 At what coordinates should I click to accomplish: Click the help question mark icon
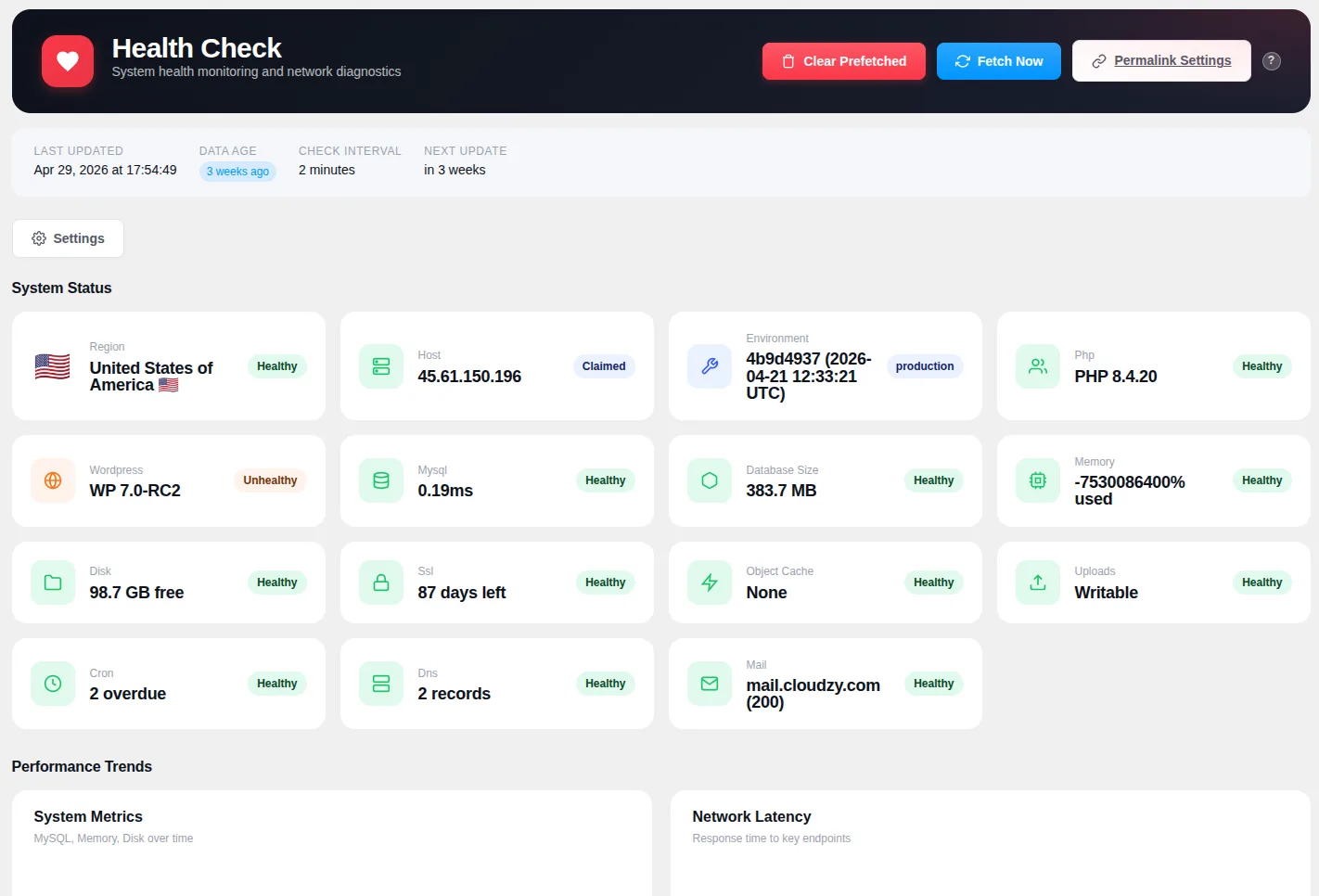pyautogui.click(x=1272, y=61)
